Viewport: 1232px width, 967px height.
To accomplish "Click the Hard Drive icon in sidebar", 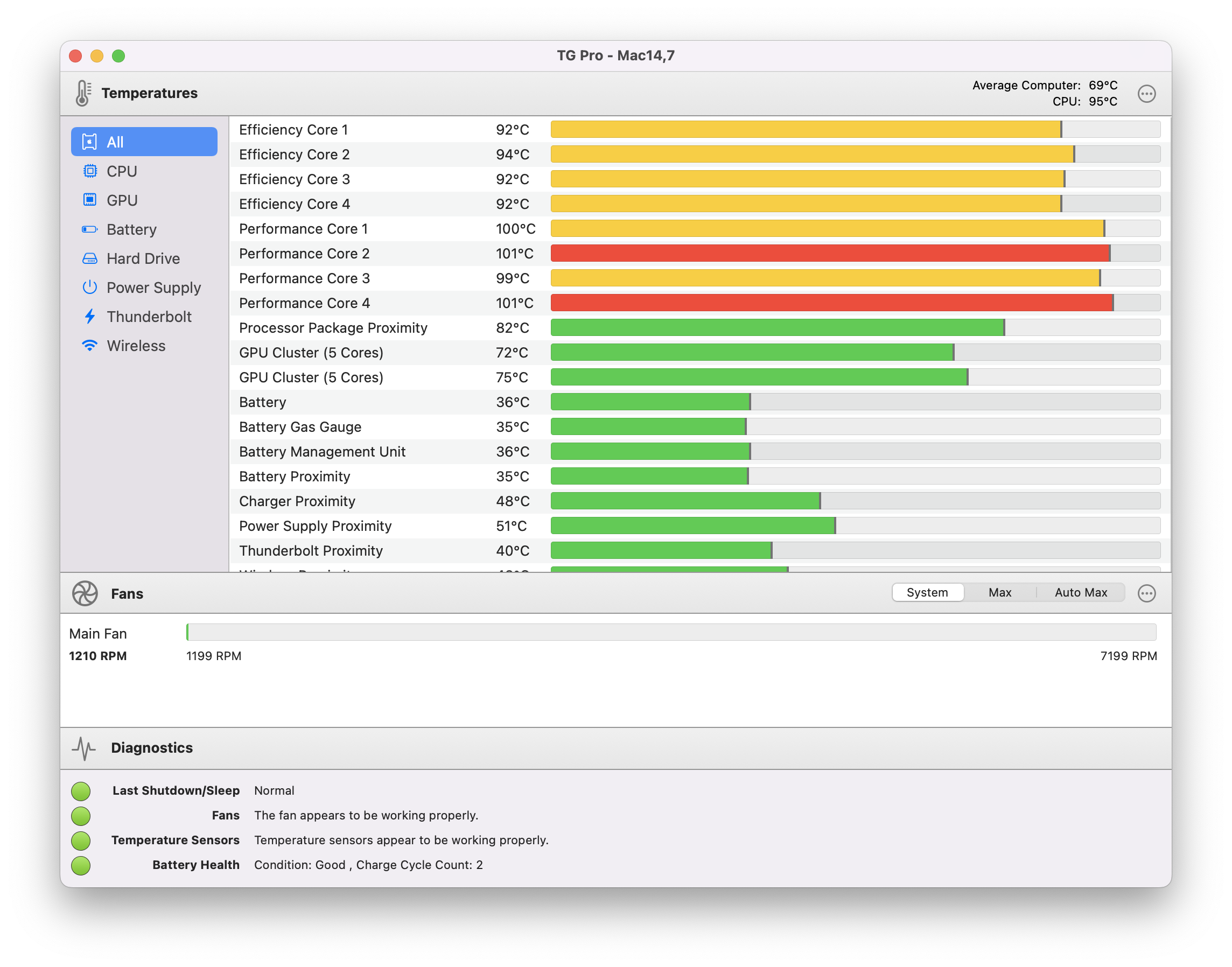I will point(89,258).
